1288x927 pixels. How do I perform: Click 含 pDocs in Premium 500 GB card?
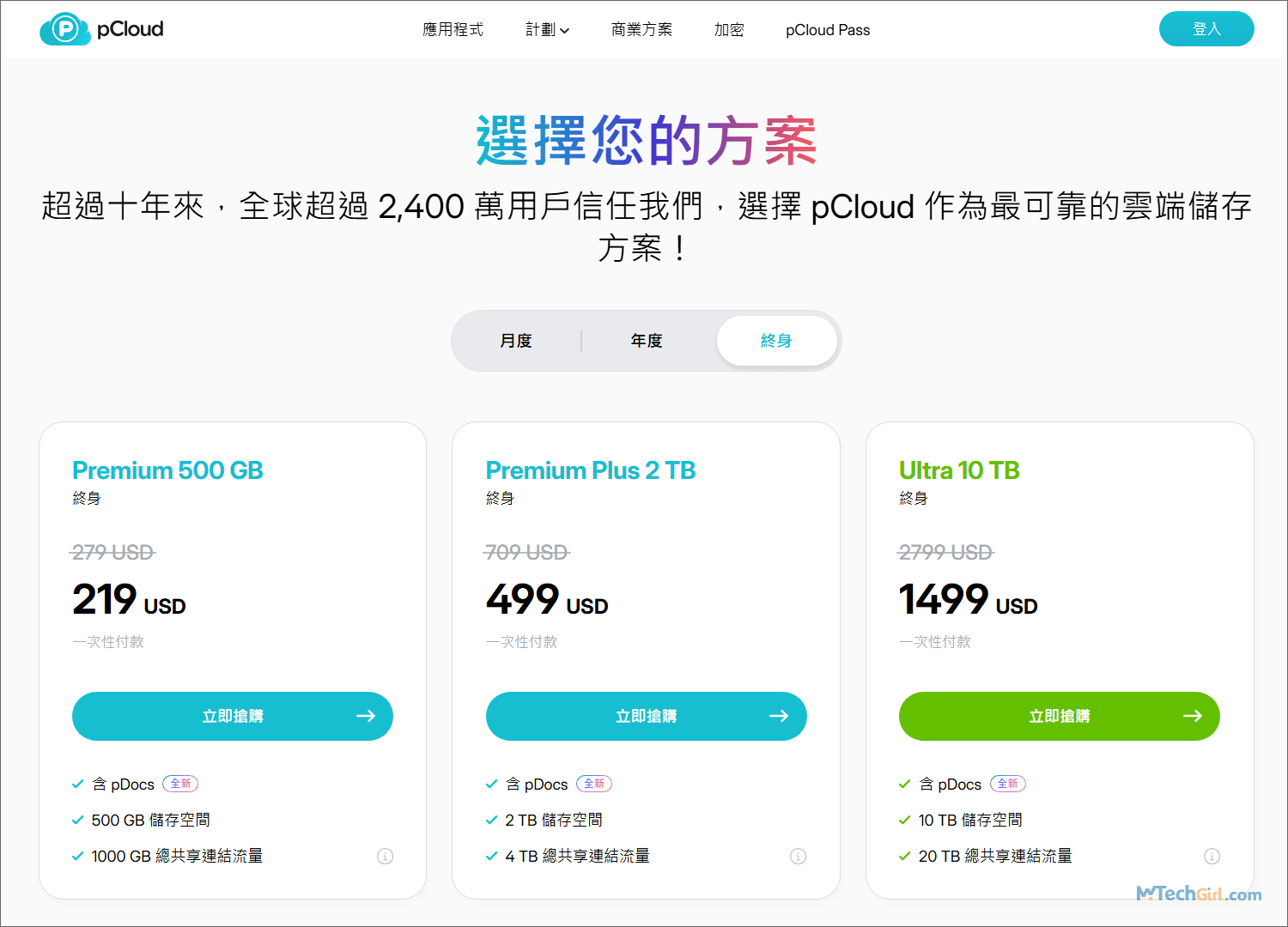(x=123, y=785)
